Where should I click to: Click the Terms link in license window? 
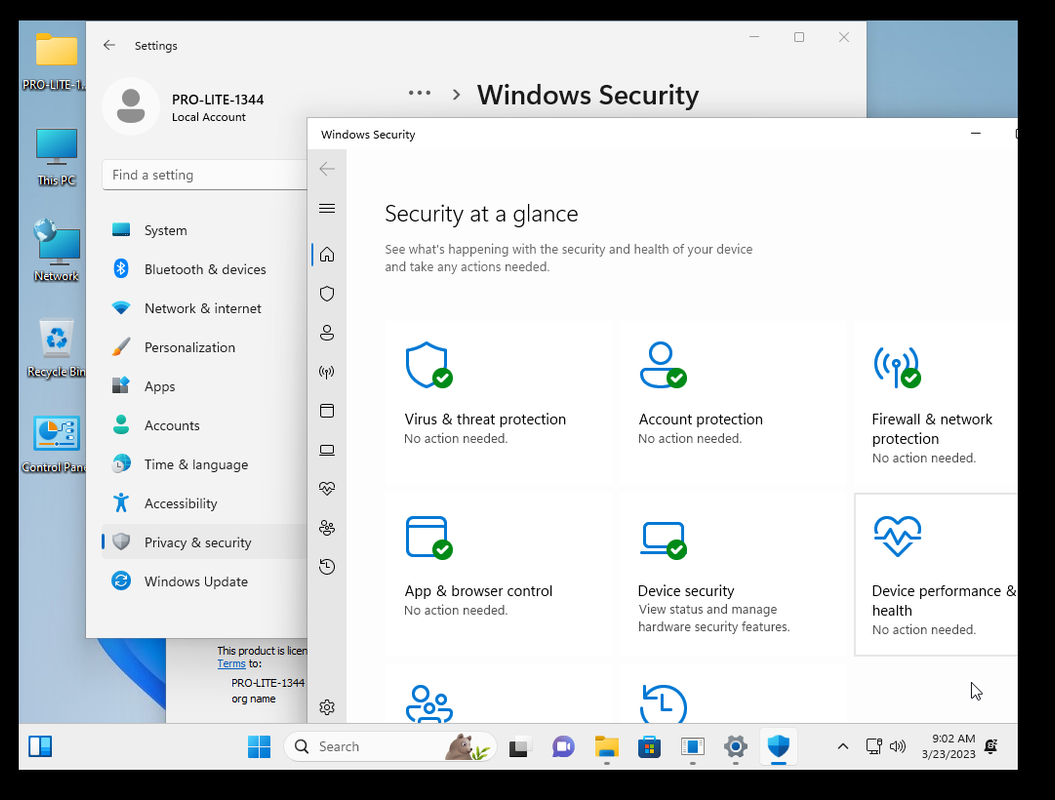[231, 663]
